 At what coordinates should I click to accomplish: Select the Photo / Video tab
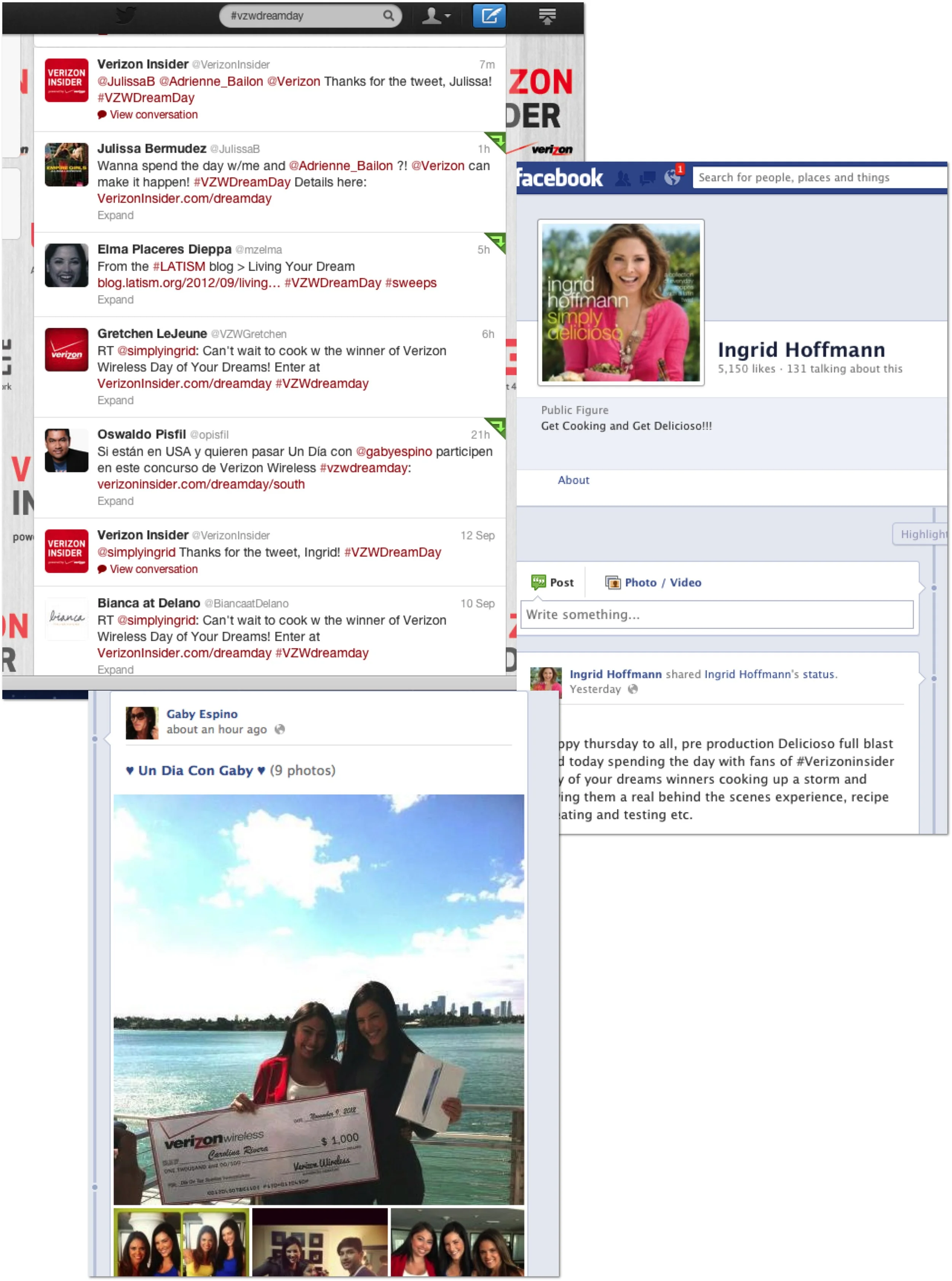point(653,582)
